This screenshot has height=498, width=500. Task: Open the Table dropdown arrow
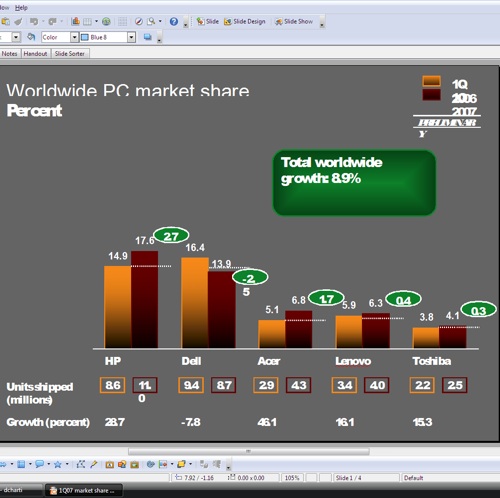[97, 22]
